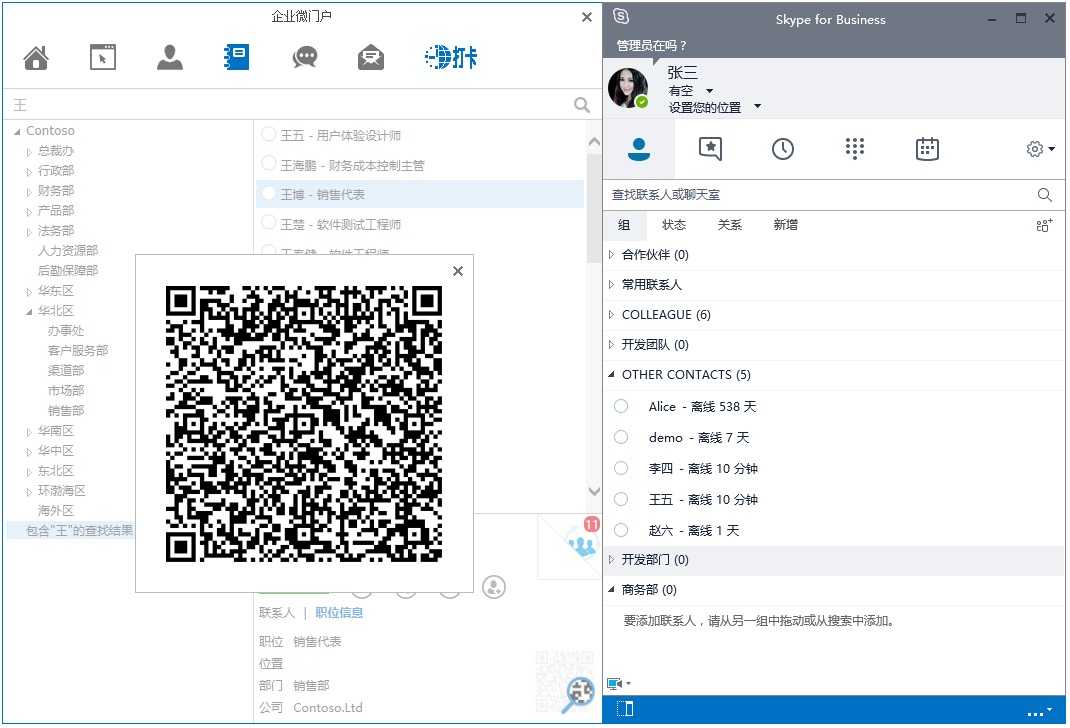Open the person profile icon in 企业微门户

[x=169, y=57]
